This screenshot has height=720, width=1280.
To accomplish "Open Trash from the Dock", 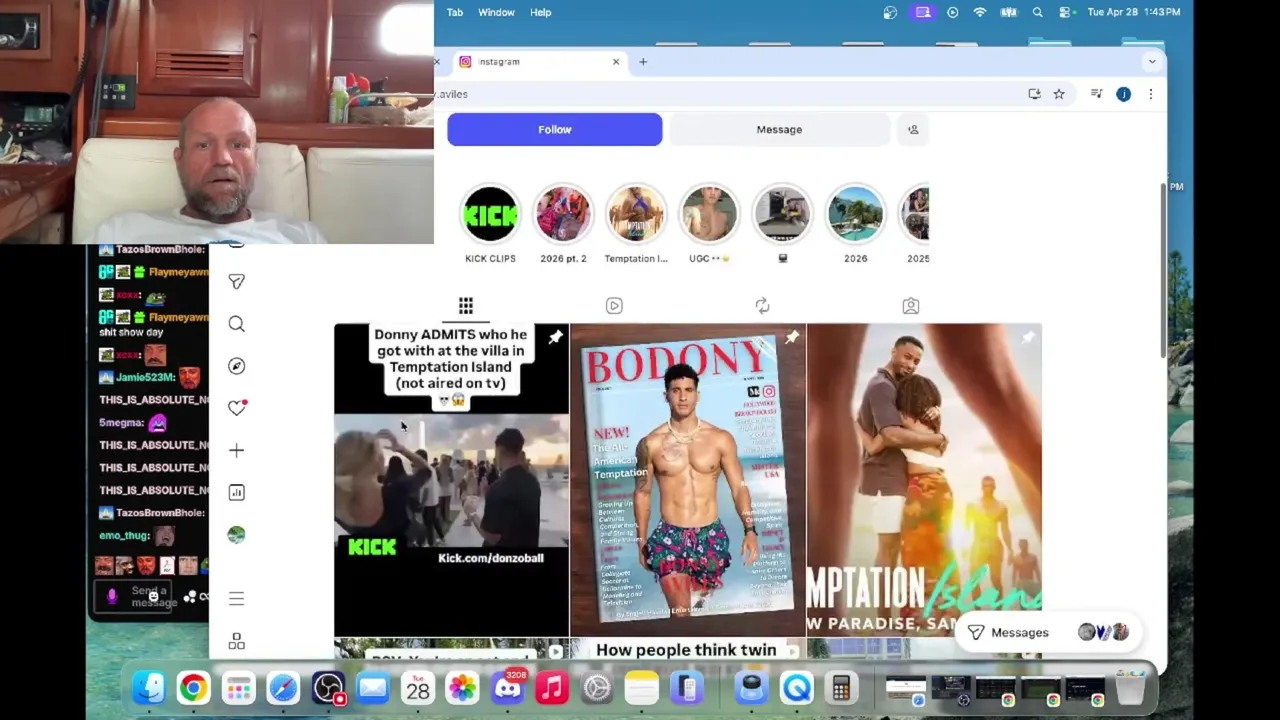I will click(x=1130, y=688).
